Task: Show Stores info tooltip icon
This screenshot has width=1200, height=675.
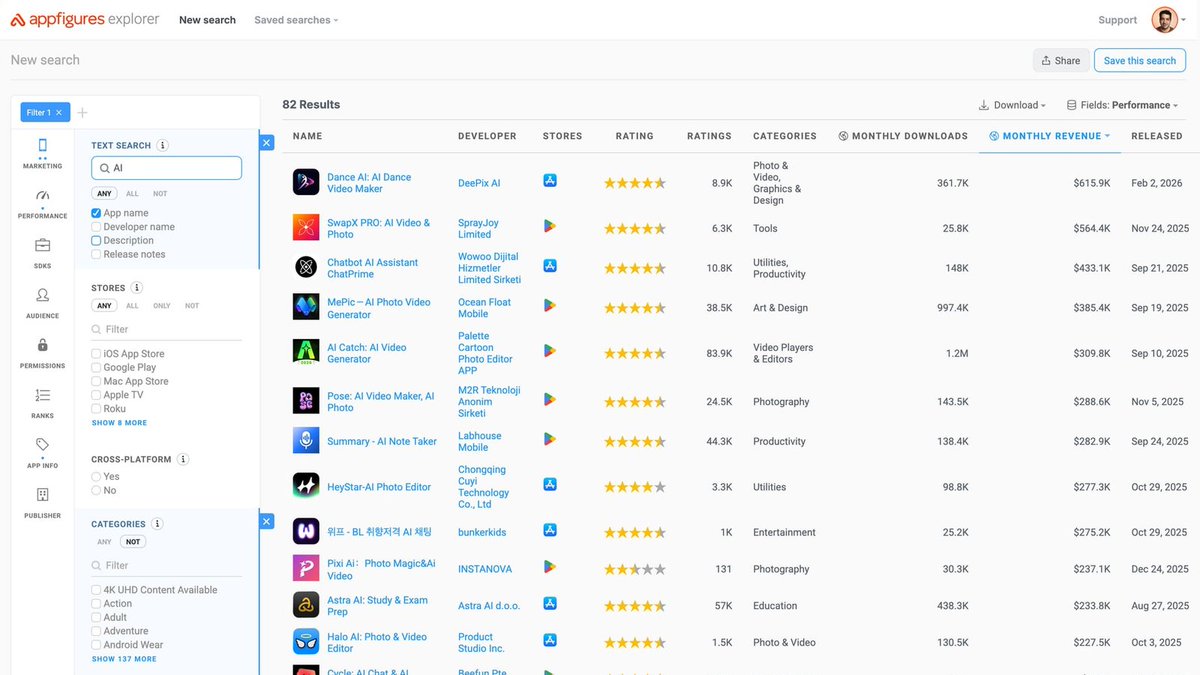Action: pos(137,288)
